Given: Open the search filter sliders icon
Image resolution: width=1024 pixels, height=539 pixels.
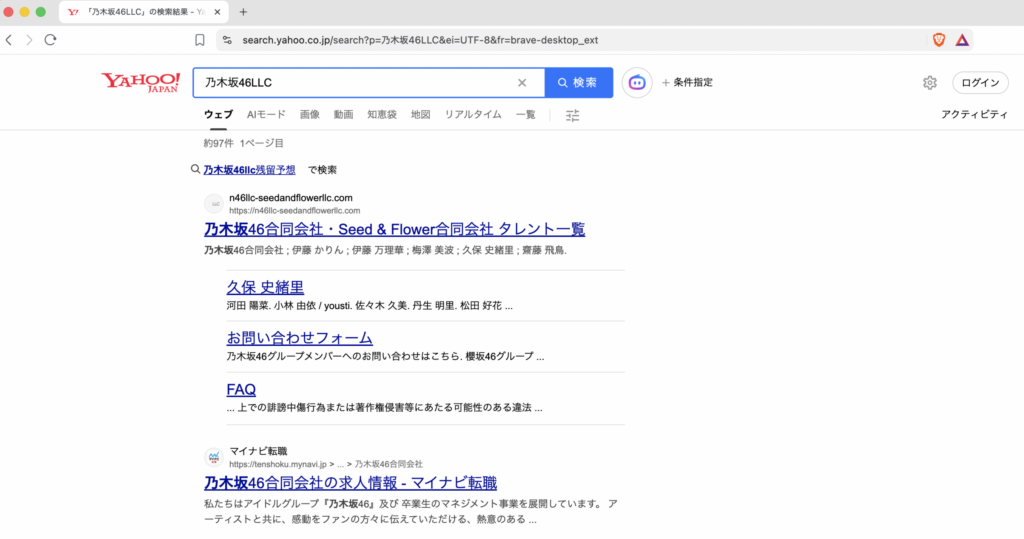Looking at the screenshot, I should click(x=573, y=116).
